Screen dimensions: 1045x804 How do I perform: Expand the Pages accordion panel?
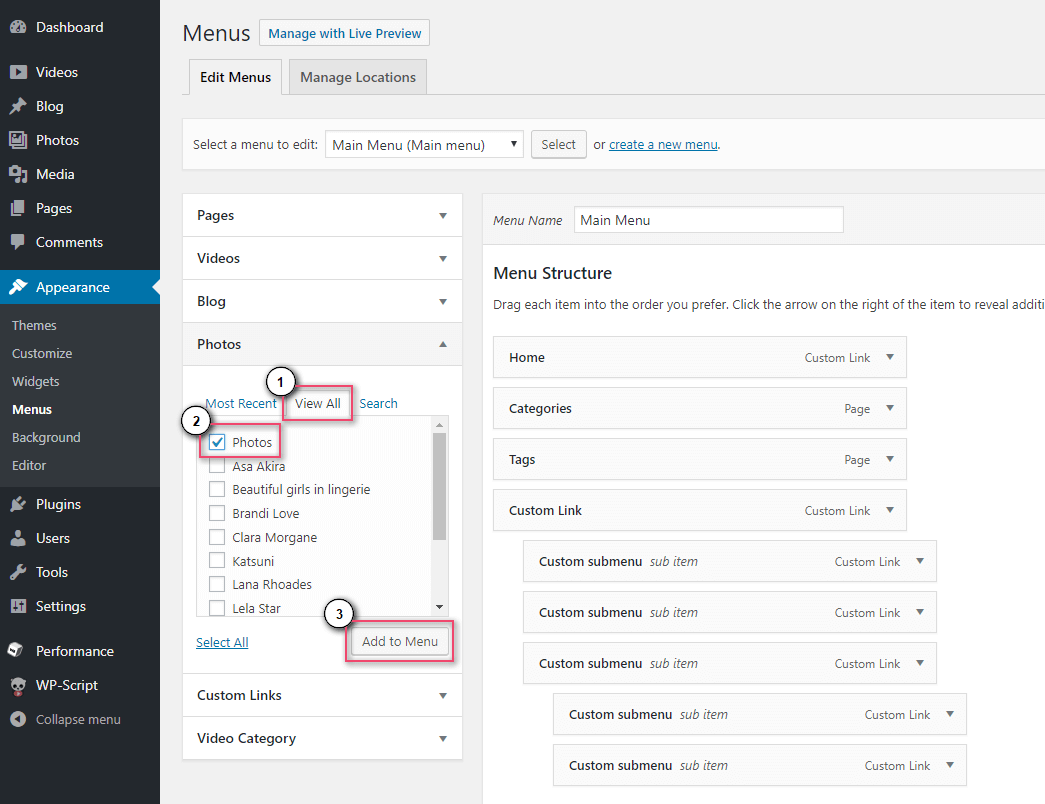(322, 215)
